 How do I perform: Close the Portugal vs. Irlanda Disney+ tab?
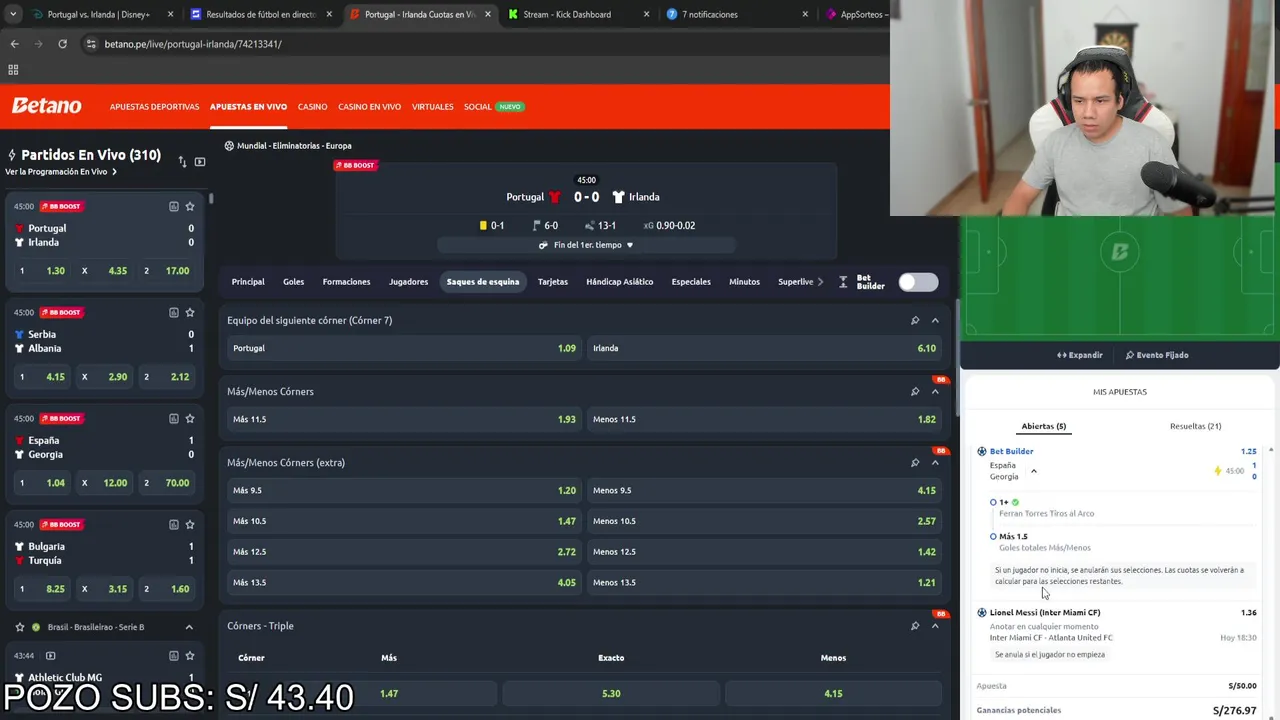(170, 14)
